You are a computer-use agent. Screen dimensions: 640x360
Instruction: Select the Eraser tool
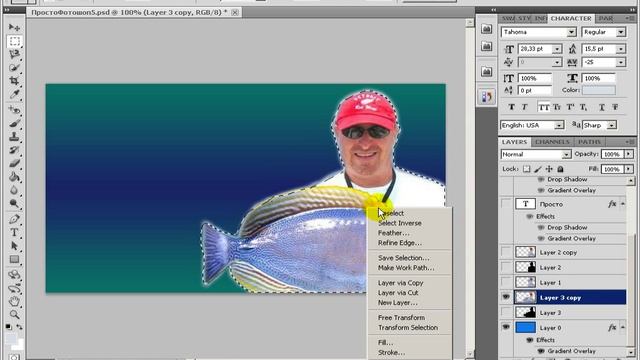[x=14, y=164]
